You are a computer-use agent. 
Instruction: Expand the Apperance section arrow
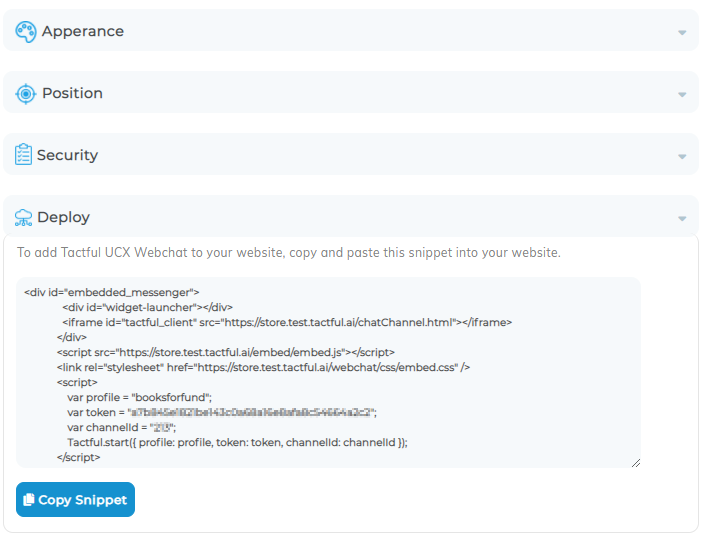click(682, 32)
